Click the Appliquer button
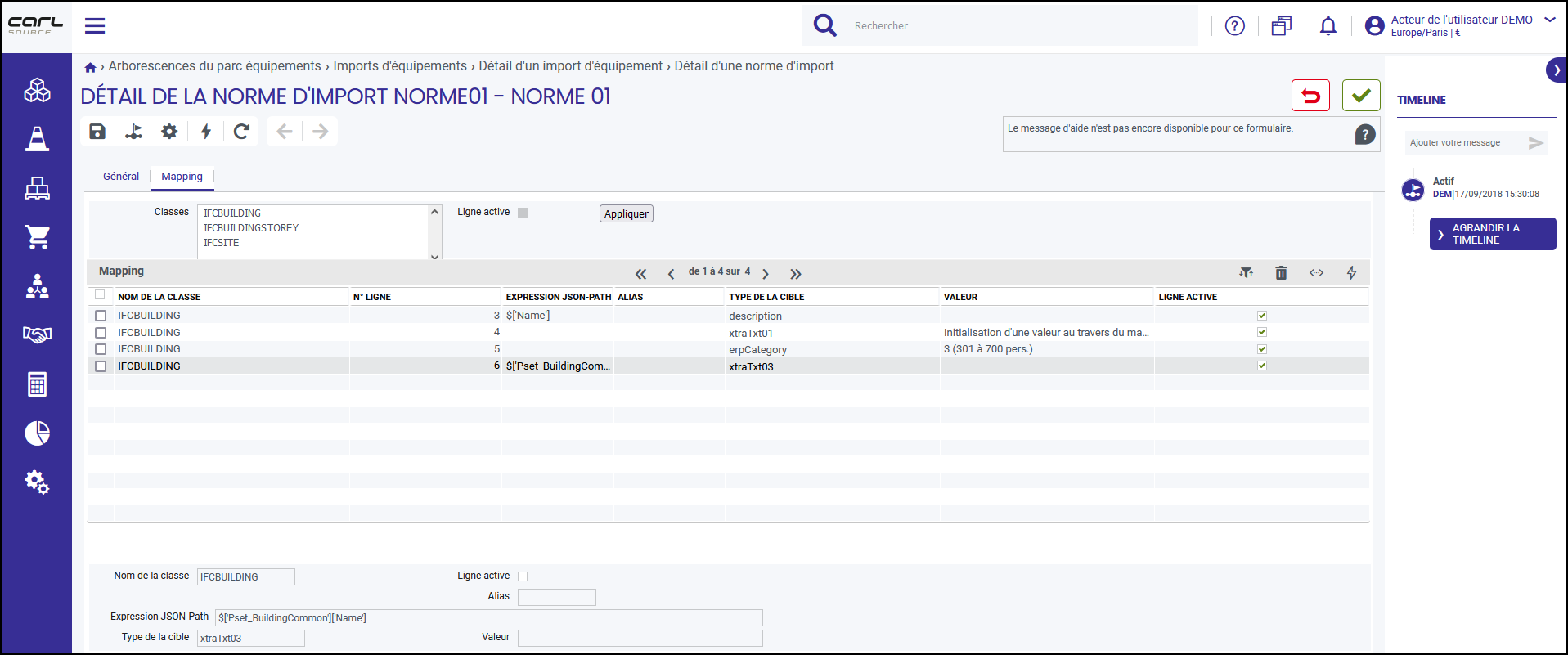The image size is (1568, 655). [x=627, y=214]
